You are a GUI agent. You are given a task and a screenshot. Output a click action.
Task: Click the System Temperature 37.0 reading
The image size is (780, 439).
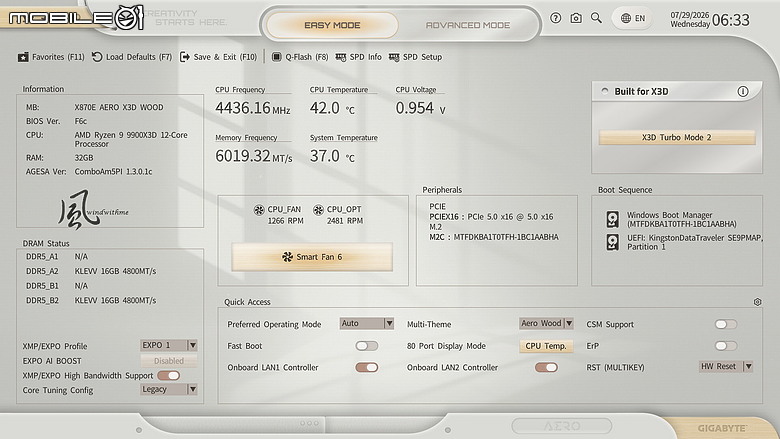(332, 156)
